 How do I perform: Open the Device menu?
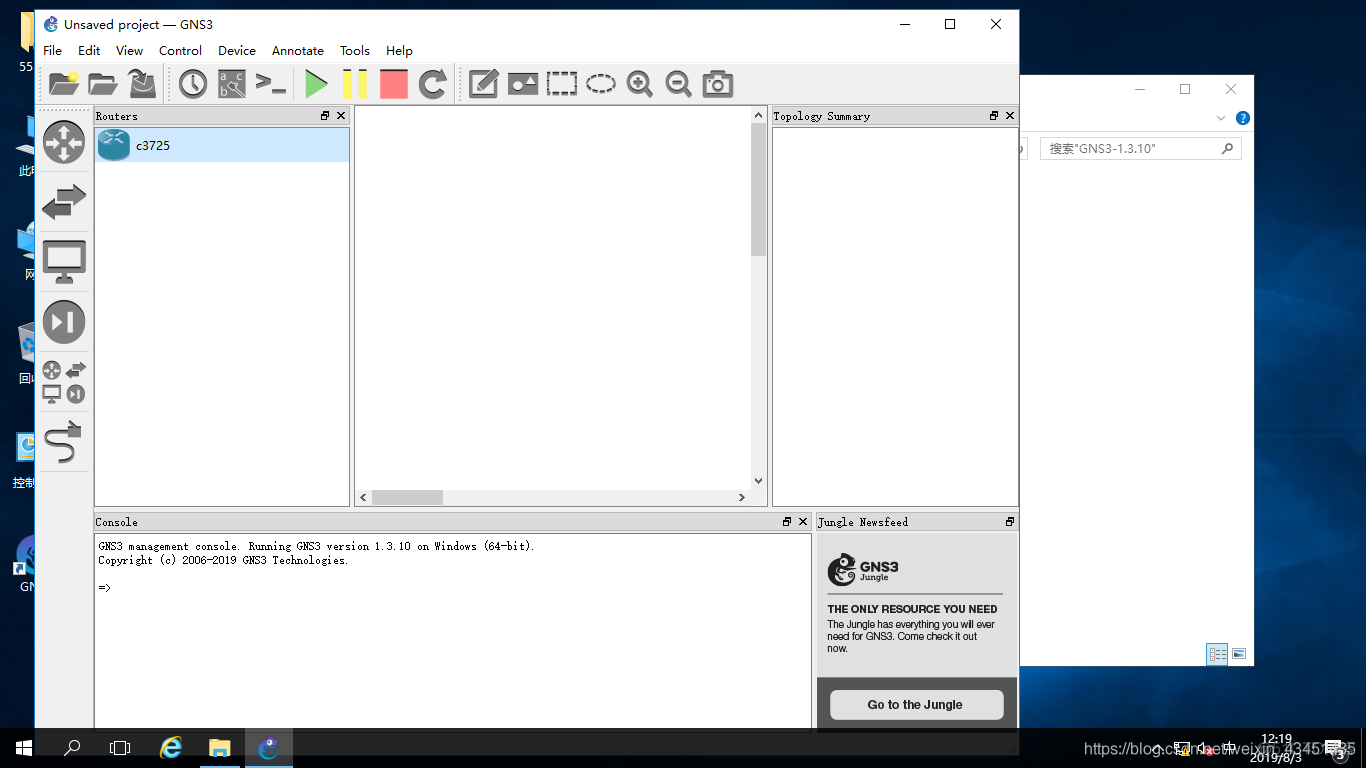237,50
